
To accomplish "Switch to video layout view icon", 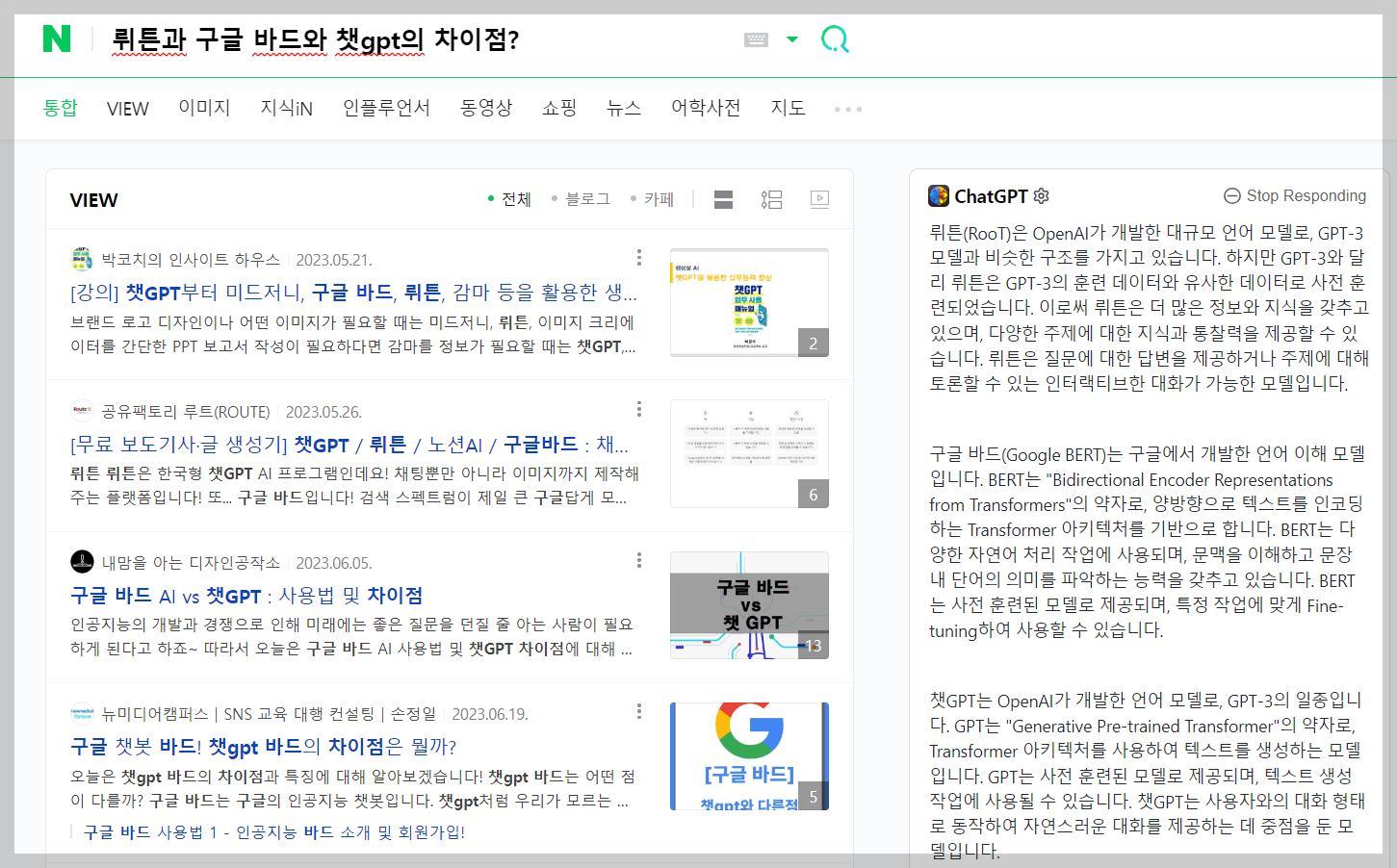I will click(819, 199).
